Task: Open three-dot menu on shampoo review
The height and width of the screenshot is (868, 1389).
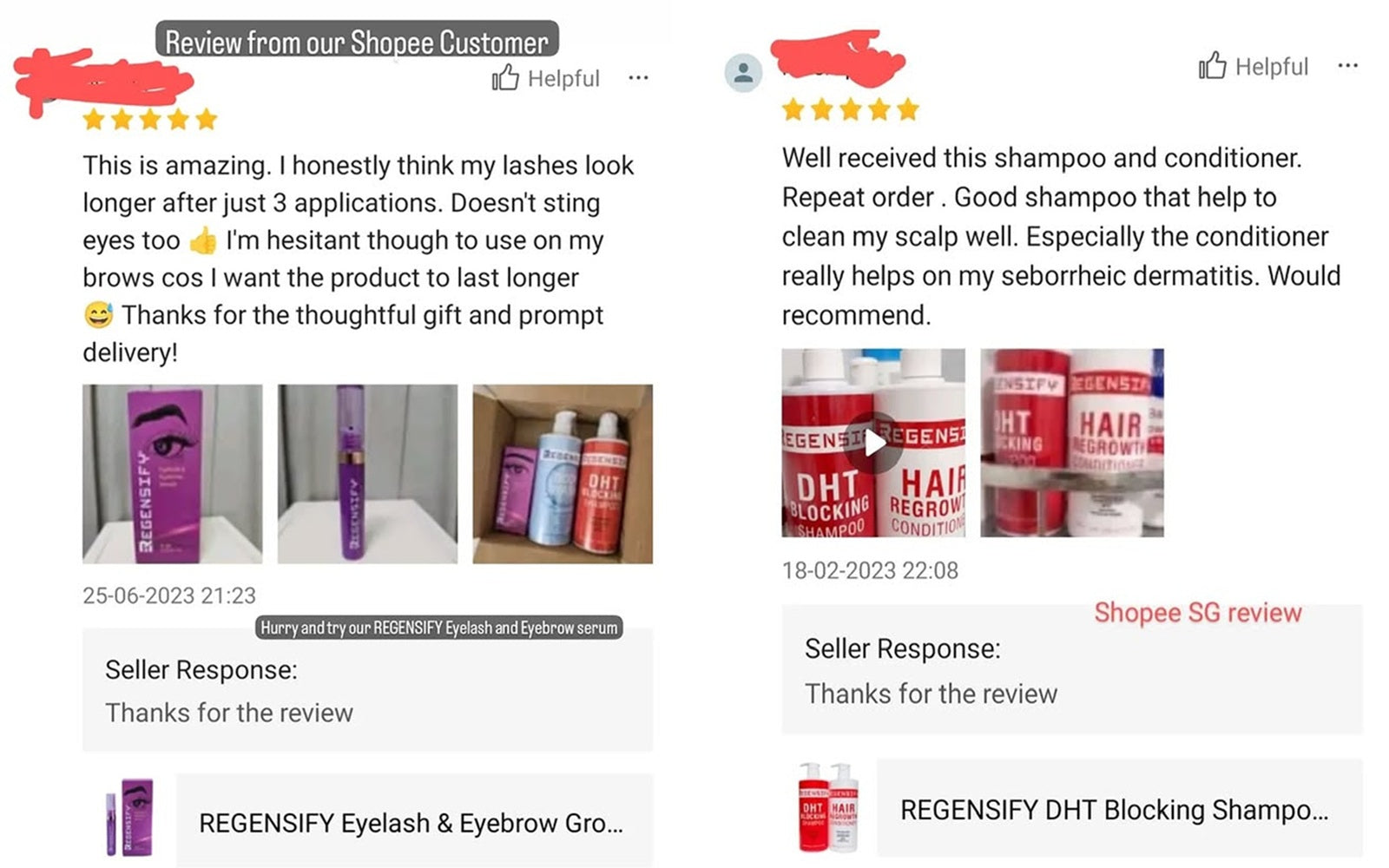Action: point(1347,66)
